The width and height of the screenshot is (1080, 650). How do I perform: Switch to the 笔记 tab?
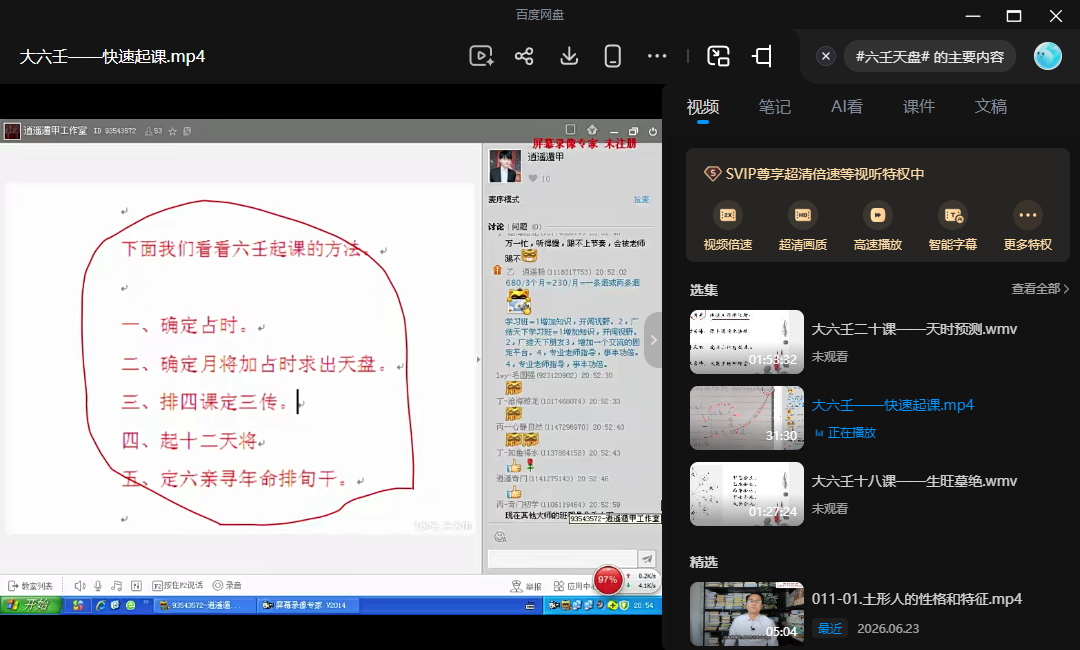pos(774,107)
